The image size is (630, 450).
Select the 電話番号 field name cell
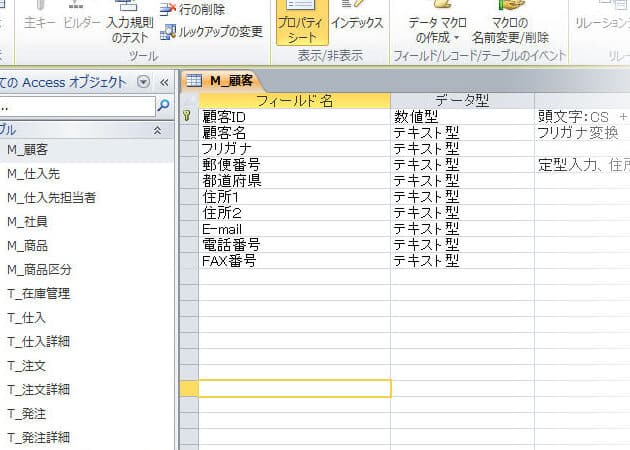[x=295, y=245]
